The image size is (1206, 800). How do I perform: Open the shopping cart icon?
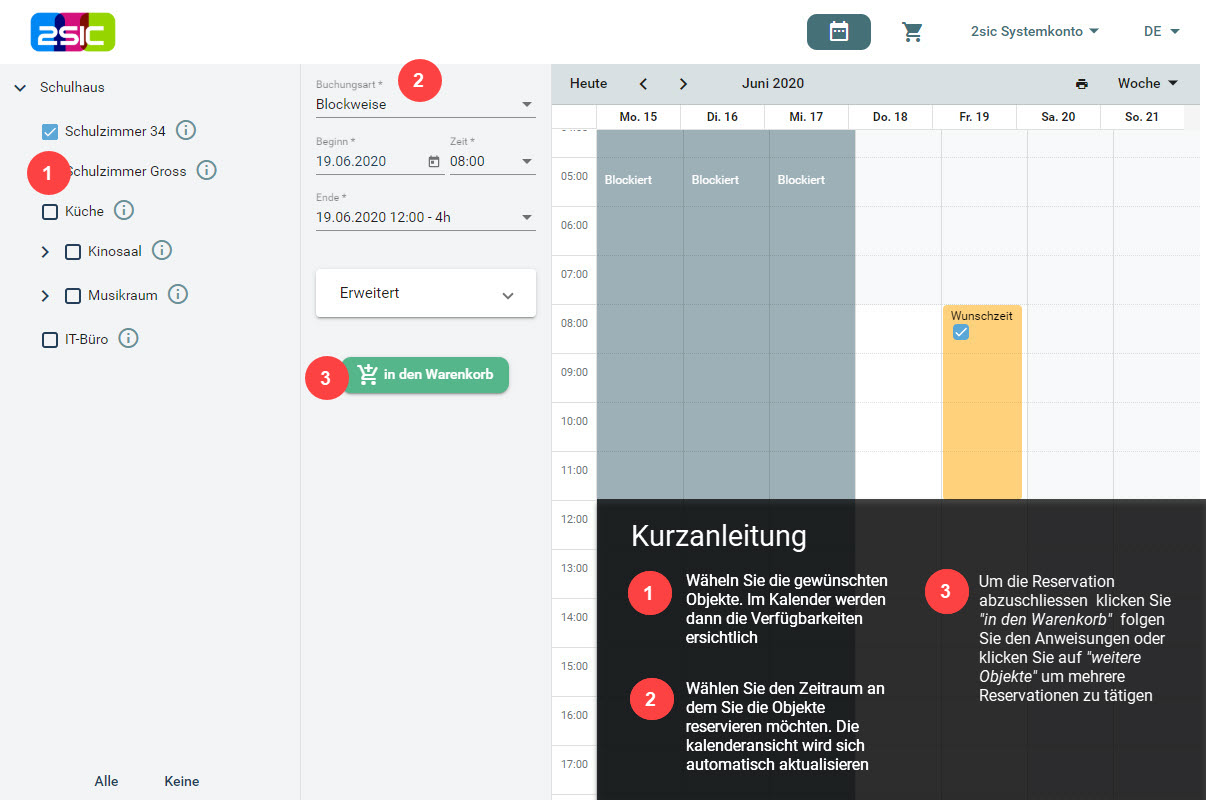(912, 32)
